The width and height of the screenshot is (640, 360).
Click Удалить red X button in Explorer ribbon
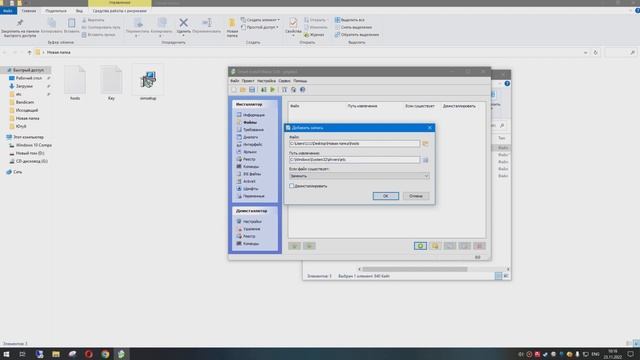[184, 27]
